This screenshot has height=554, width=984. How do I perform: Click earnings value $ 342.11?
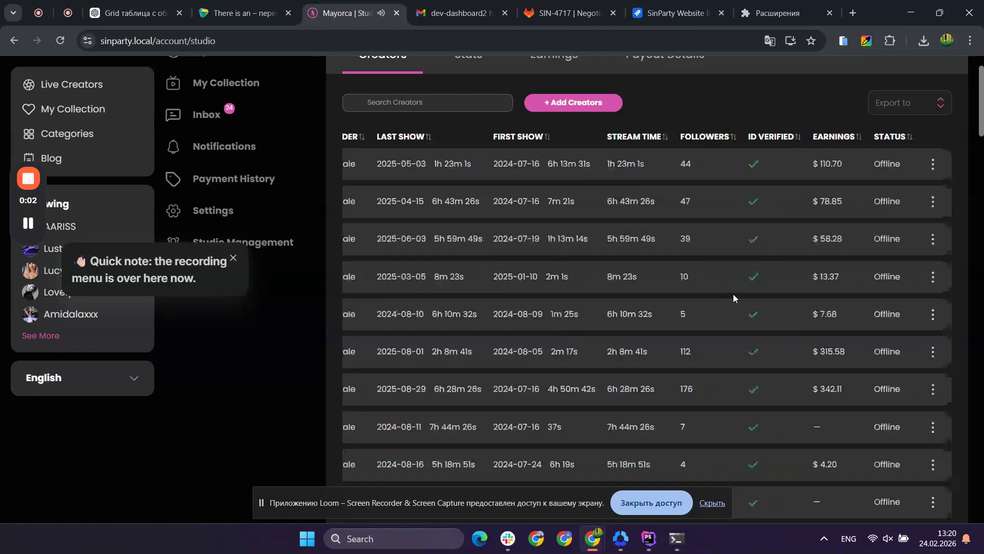[827, 389]
